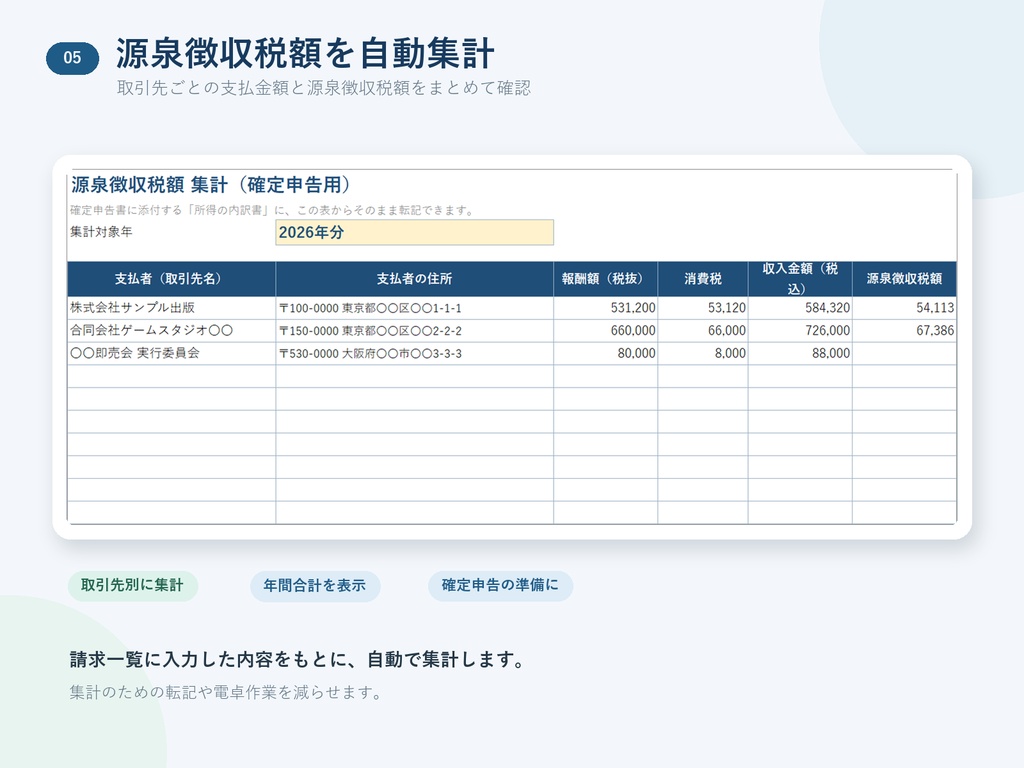Click the 消費税 column header
1024x768 pixels.
[x=703, y=279]
